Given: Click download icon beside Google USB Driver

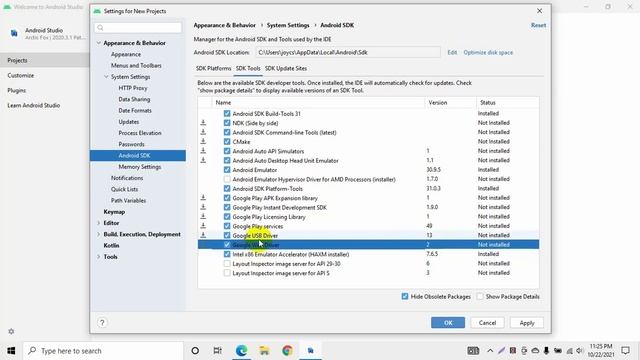Looking at the screenshot, I should [x=203, y=236].
